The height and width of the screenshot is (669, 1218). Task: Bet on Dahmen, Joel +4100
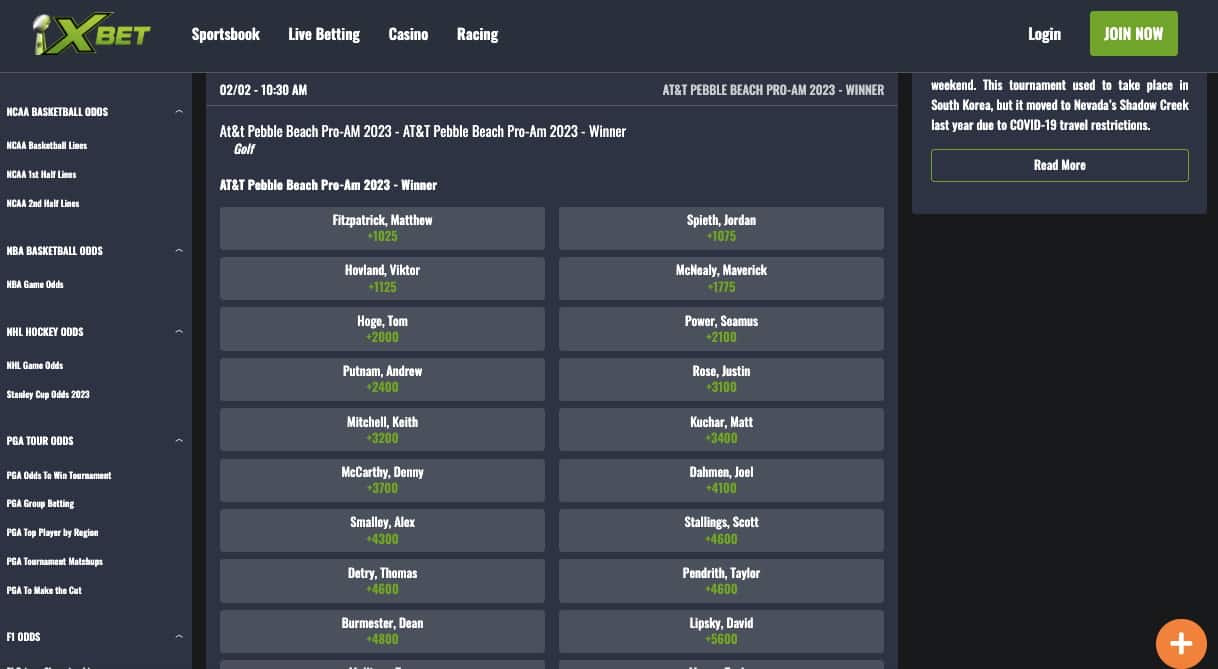tap(721, 480)
